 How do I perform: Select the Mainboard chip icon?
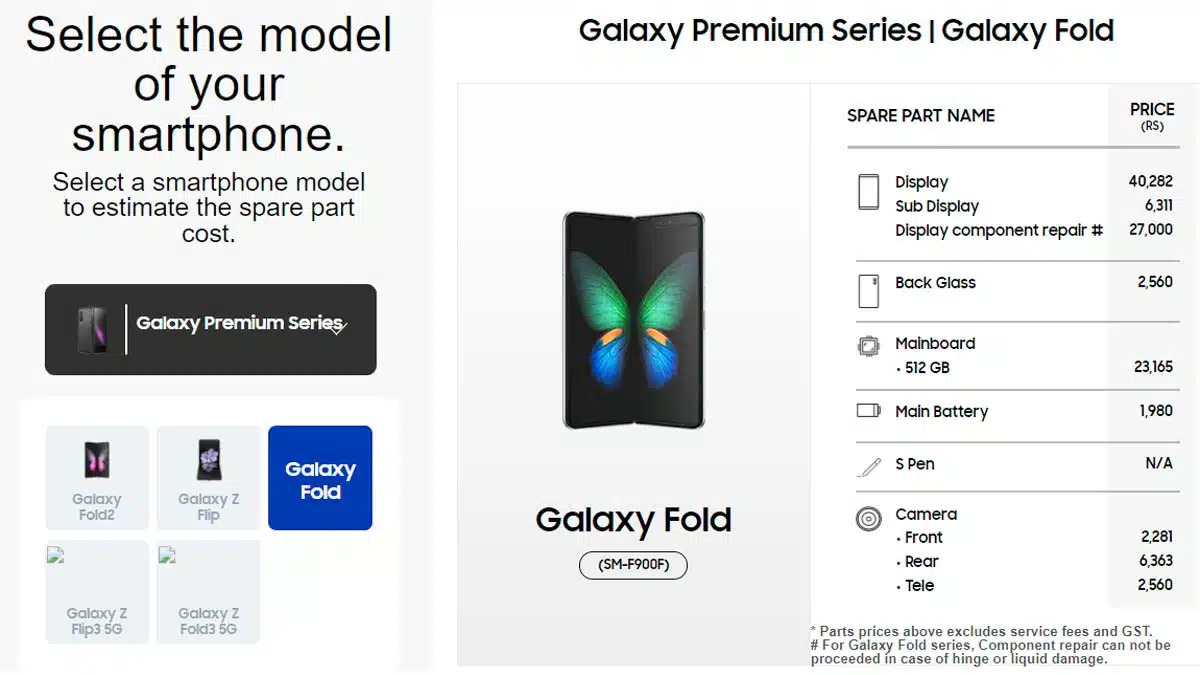867,344
